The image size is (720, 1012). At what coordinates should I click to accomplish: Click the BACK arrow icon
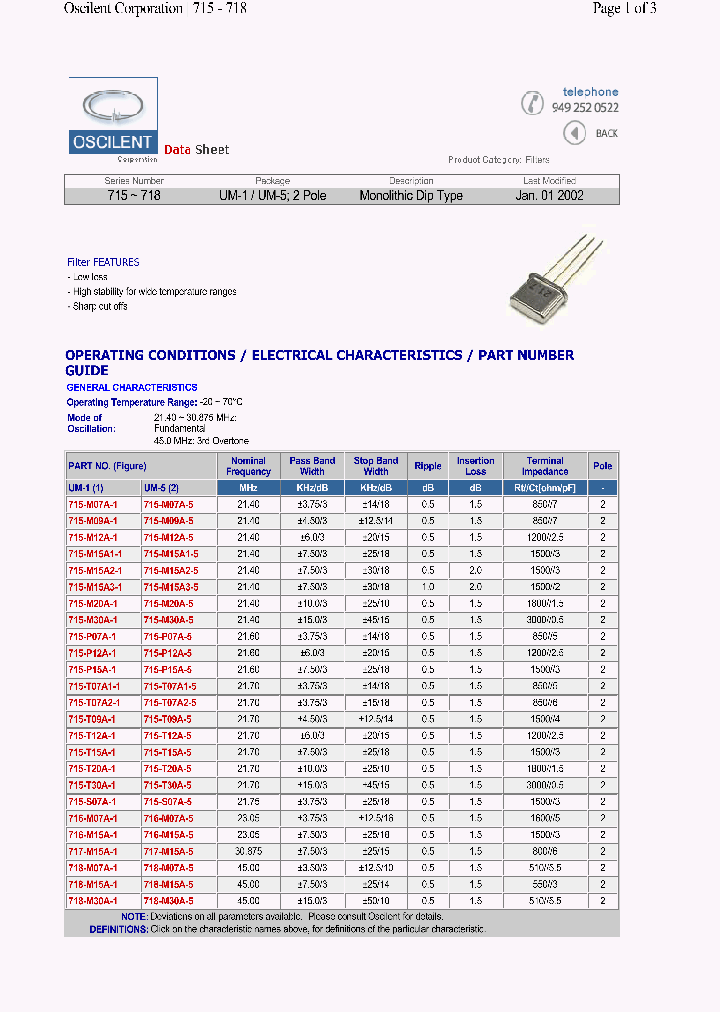tap(574, 134)
